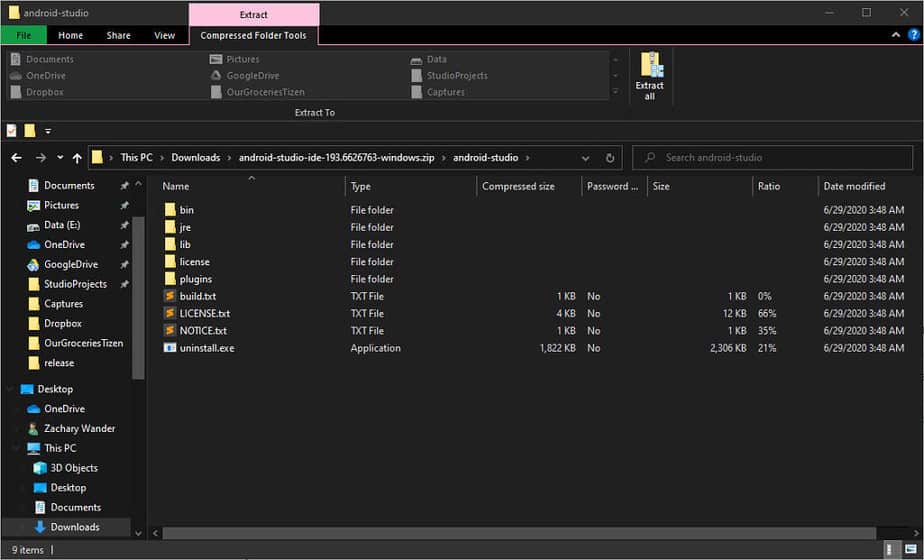The height and width of the screenshot is (560, 924).
Task: Collapse the Desktop tree node
Action: pos(10,389)
